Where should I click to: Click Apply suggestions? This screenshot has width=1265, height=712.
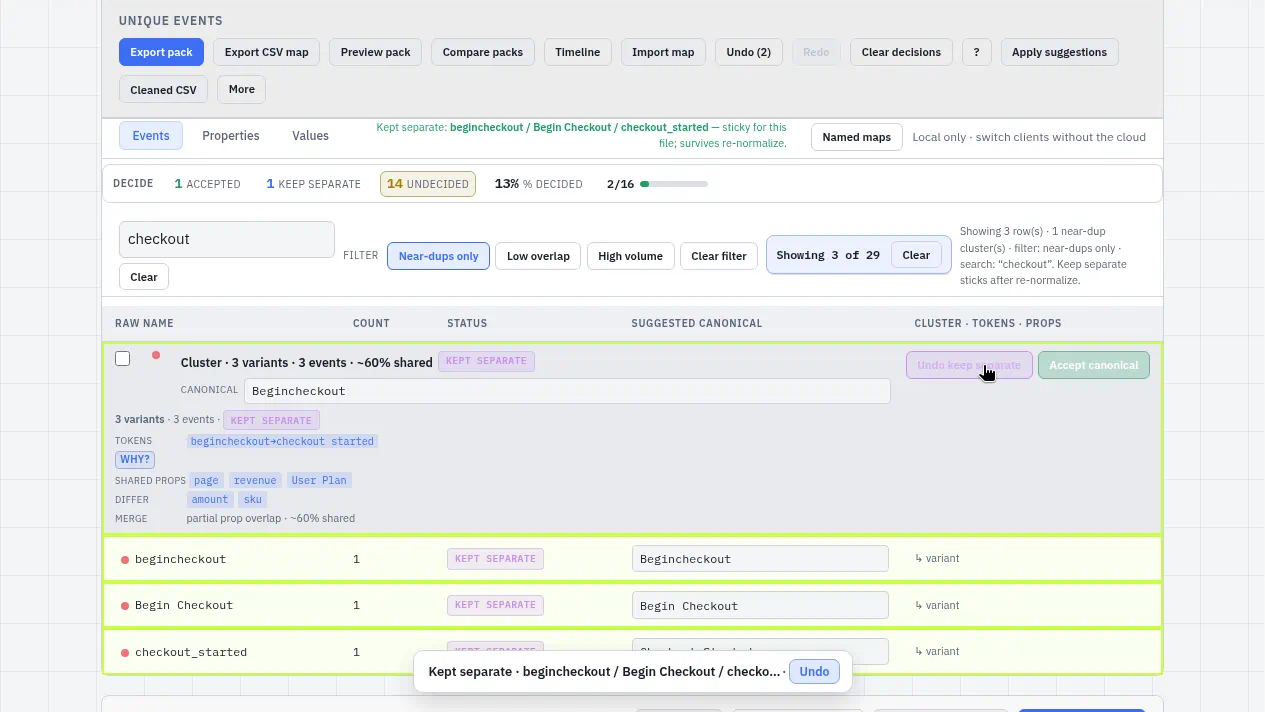[x=1059, y=52]
